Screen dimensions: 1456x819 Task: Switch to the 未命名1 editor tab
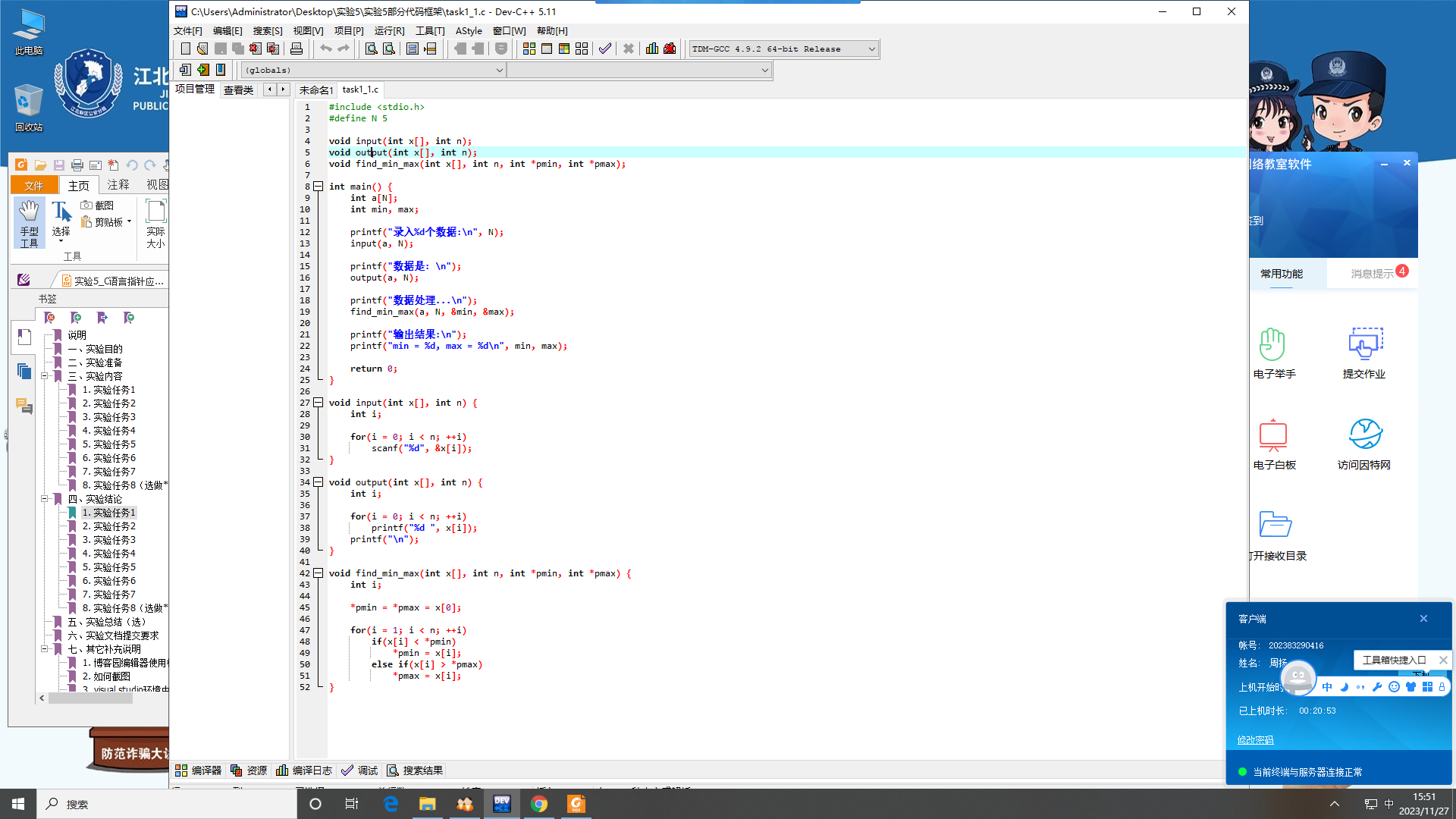[315, 89]
